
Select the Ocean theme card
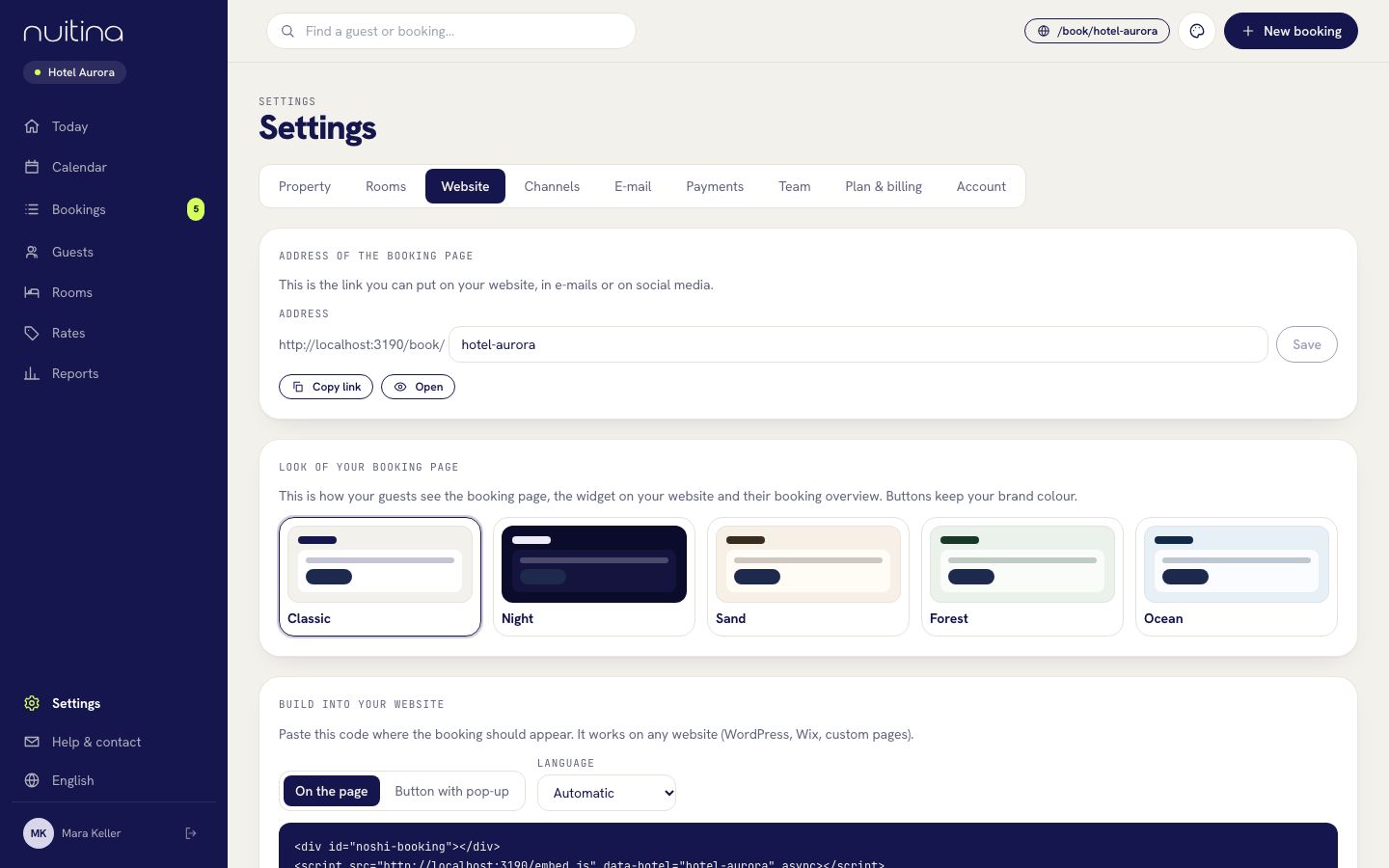coord(1237,577)
